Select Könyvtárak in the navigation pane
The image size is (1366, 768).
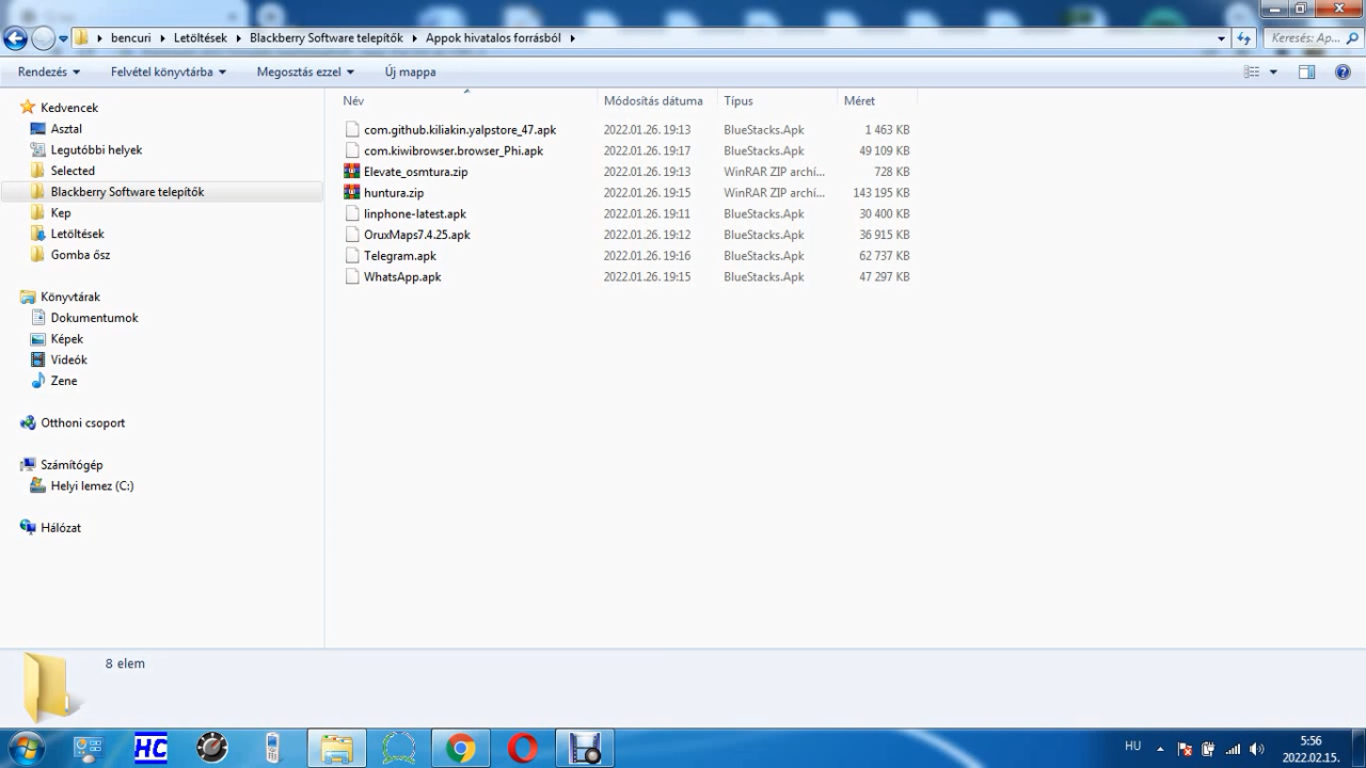click(x=70, y=297)
